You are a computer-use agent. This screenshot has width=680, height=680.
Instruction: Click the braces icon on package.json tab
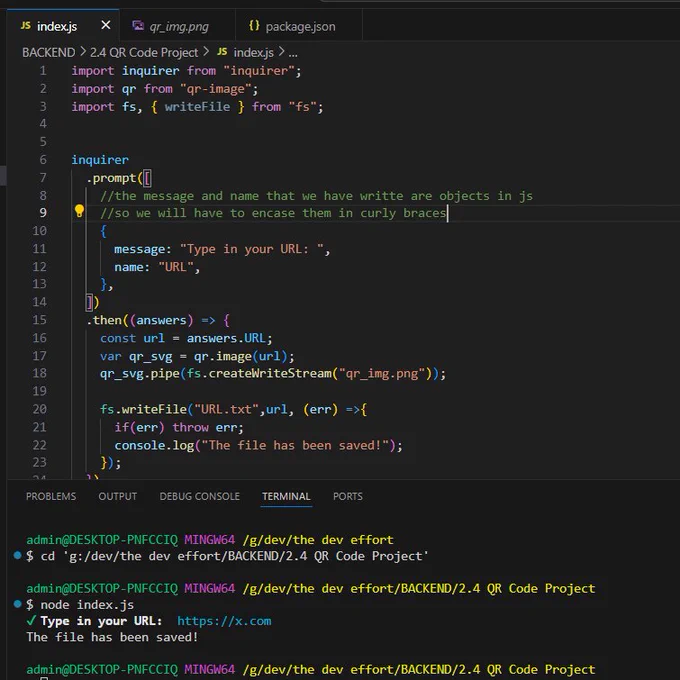(x=254, y=26)
